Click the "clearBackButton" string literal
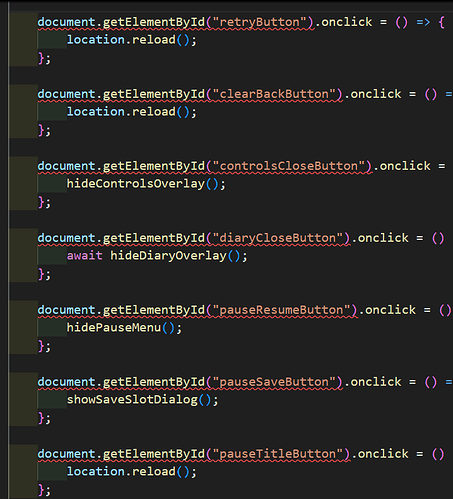This screenshot has width=453, height=499. pyautogui.click(x=274, y=94)
